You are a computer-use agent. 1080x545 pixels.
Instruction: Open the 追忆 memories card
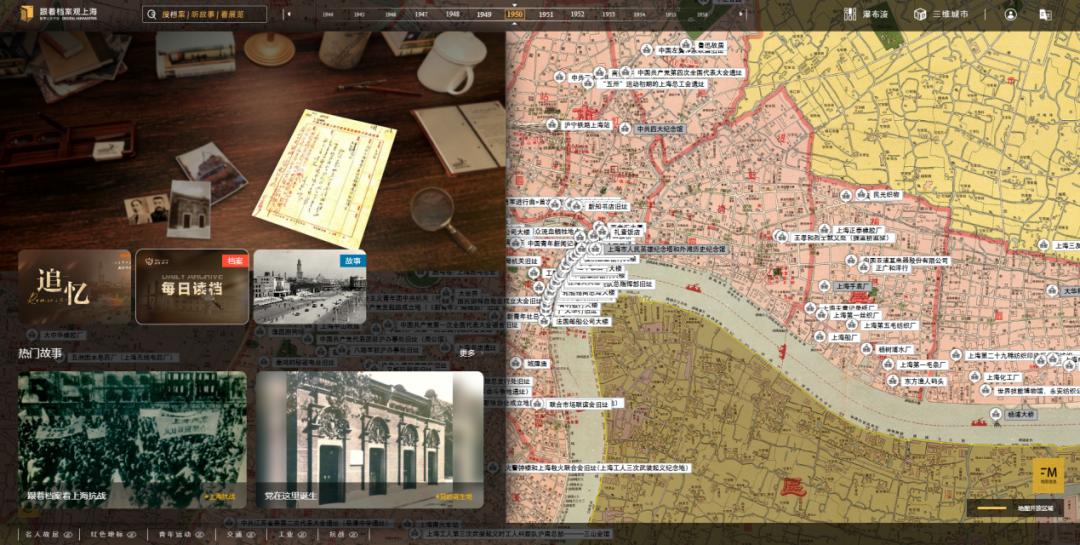[74, 288]
